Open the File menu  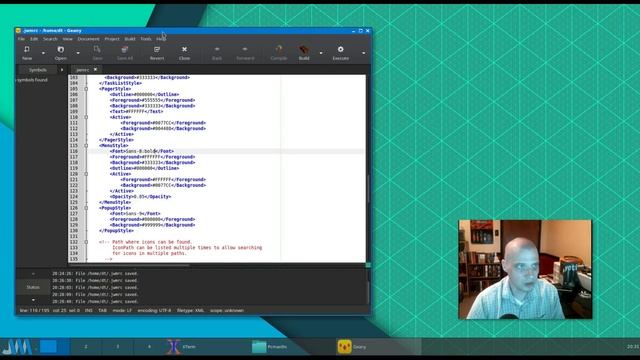[x=21, y=39]
